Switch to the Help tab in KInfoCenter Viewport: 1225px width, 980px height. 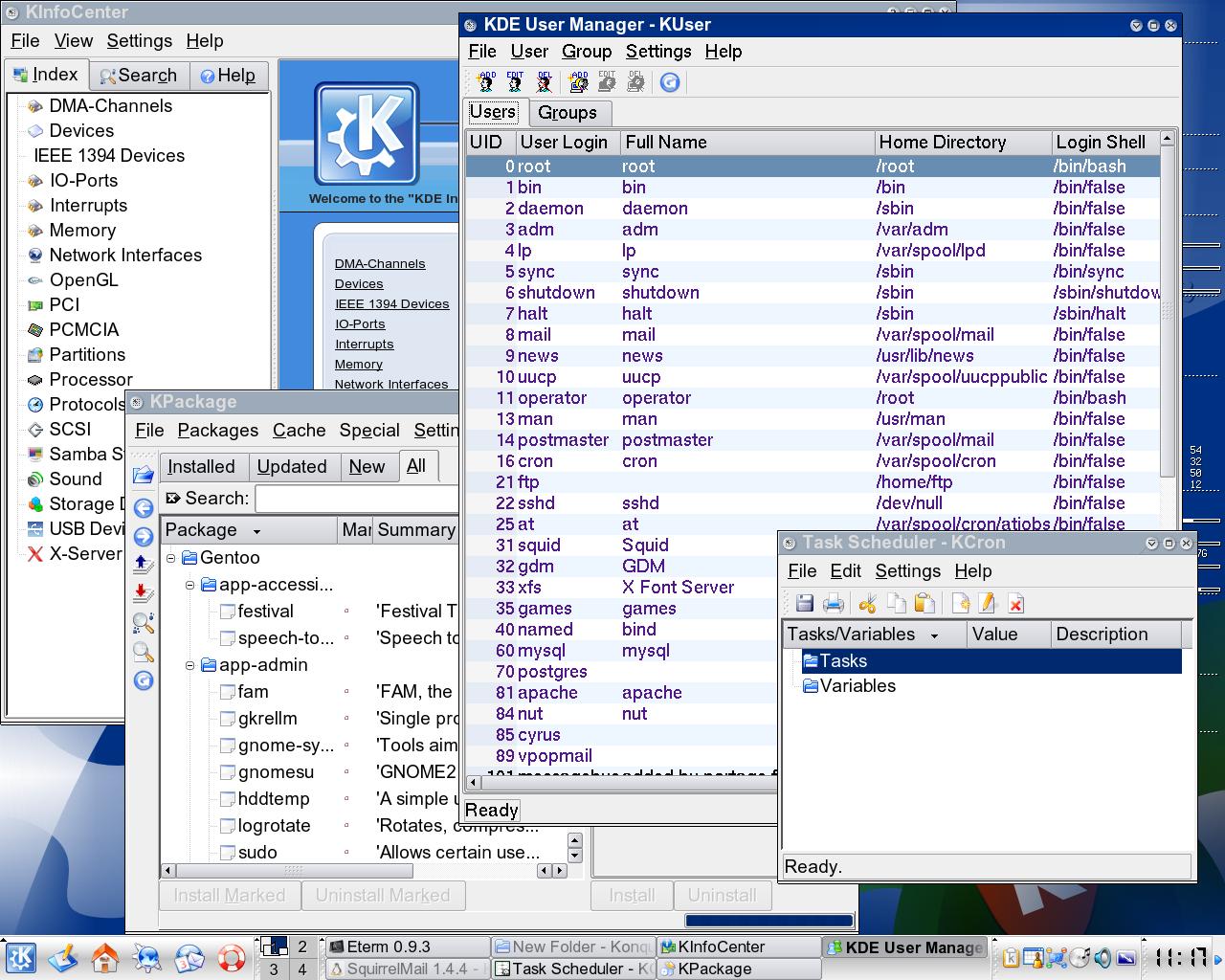pos(228,76)
